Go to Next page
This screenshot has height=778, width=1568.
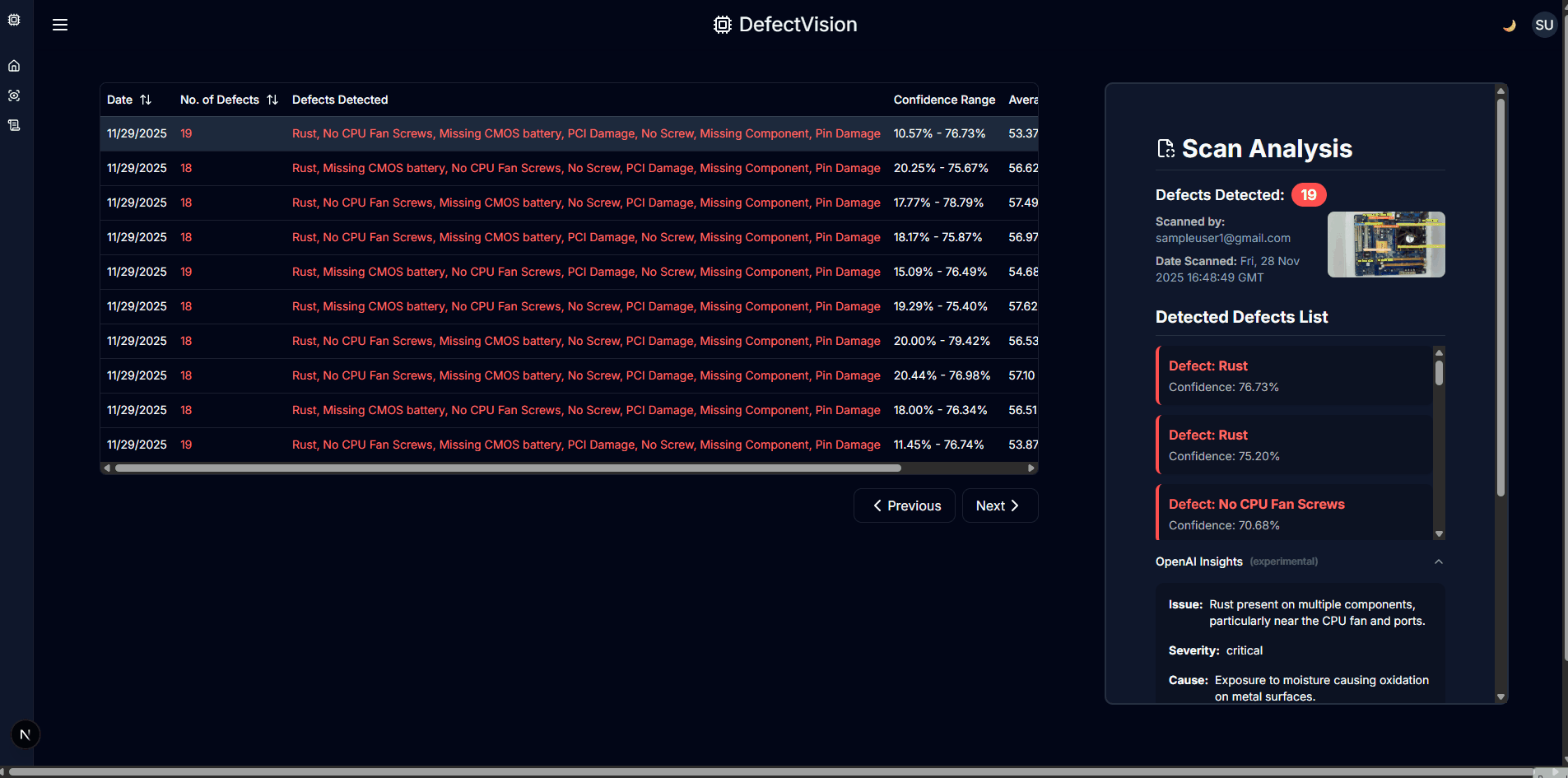[1000, 505]
